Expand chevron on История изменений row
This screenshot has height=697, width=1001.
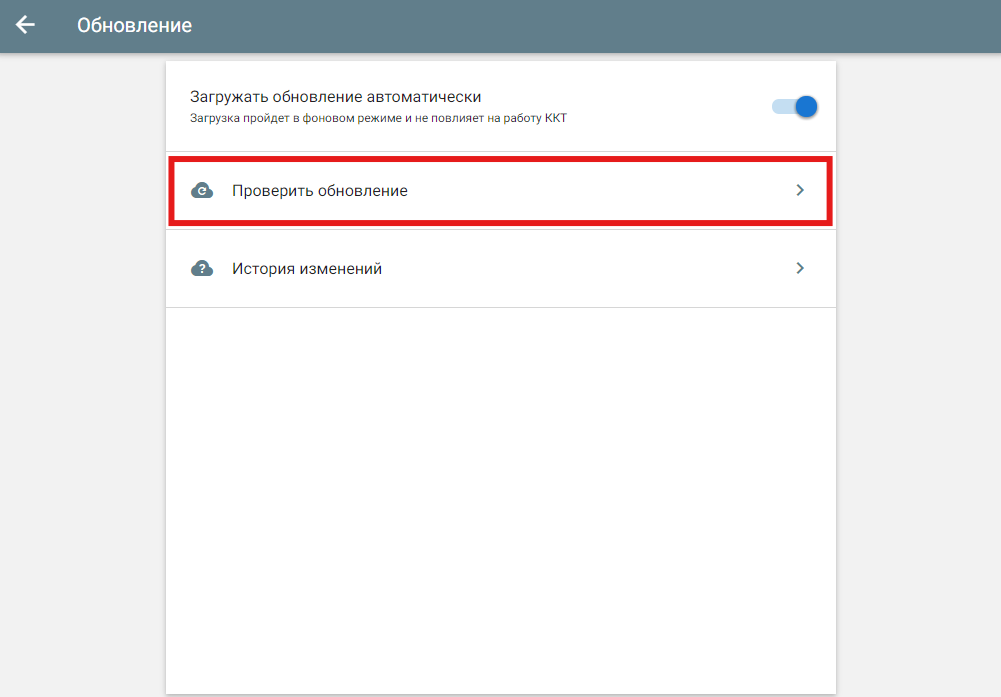click(x=800, y=268)
